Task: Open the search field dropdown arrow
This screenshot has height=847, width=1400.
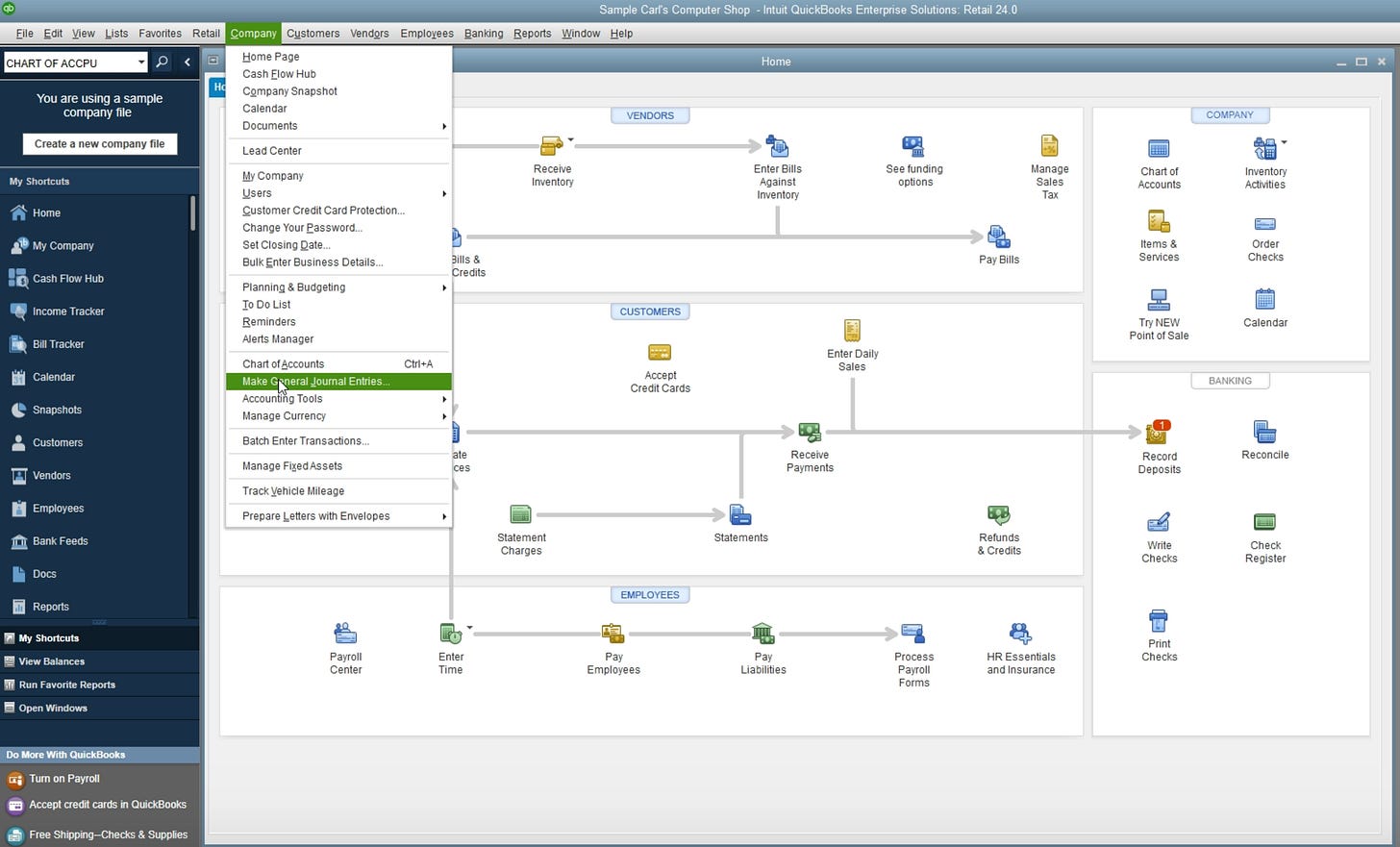Action: (x=140, y=62)
